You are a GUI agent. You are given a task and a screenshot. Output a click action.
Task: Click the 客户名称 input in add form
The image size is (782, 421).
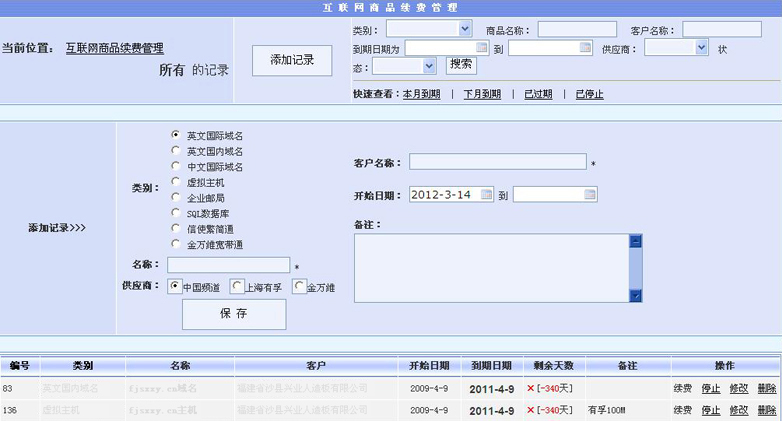click(497, 162)
